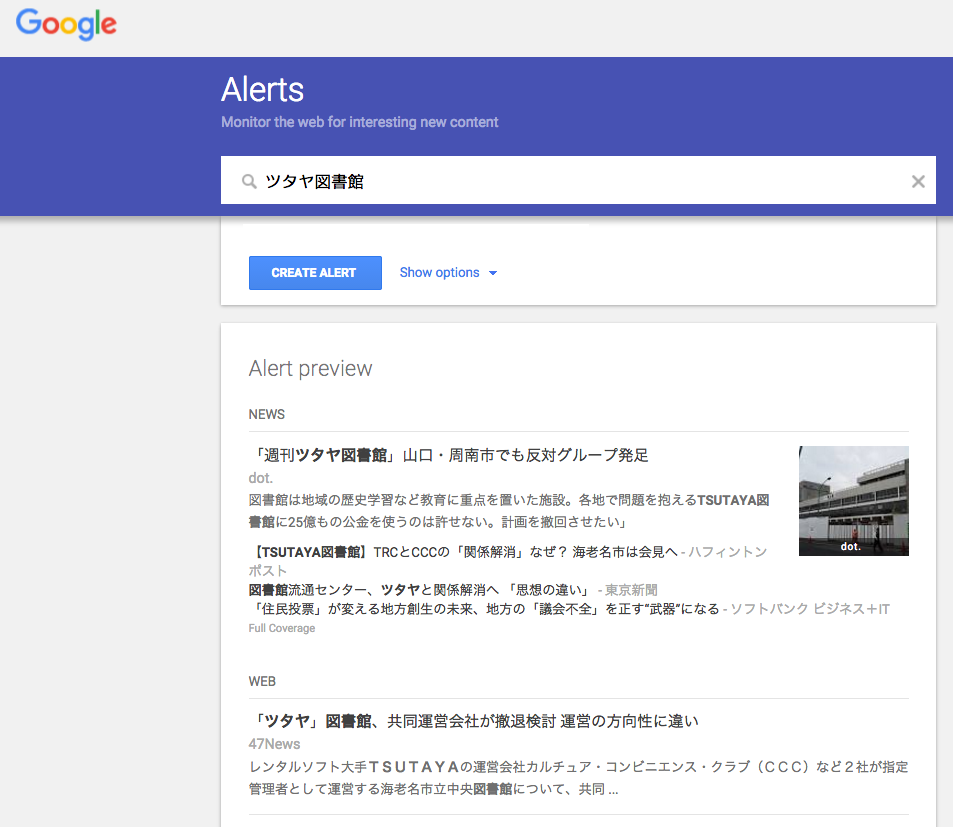This screenshot has width=953, height=827.
Task: Open 図書館流通センター、ツタヤと関係解消へ link
Action: 419,590
